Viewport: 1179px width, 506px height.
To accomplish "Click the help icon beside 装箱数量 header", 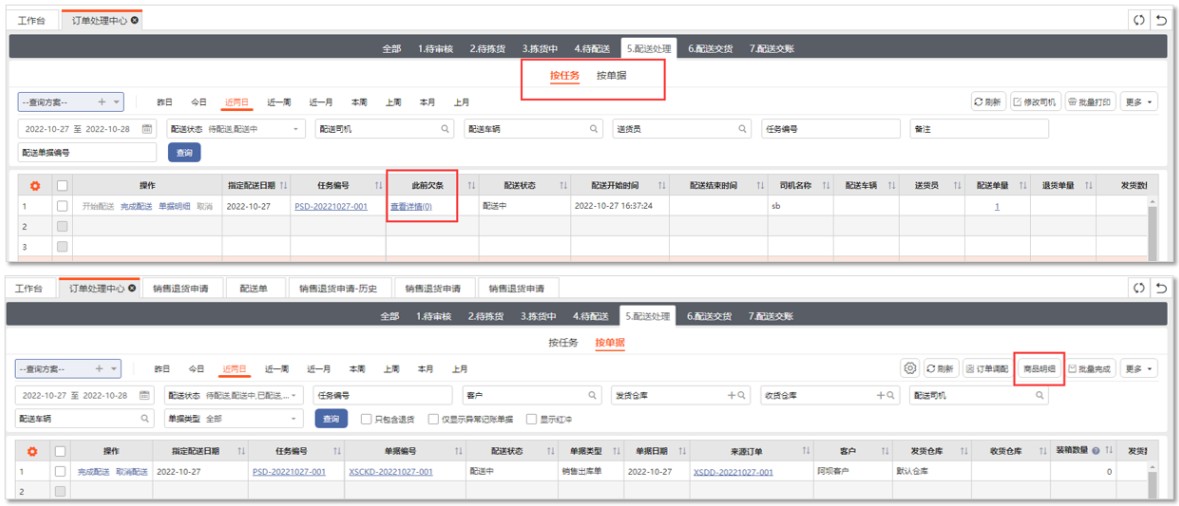I will (1097, 450).
